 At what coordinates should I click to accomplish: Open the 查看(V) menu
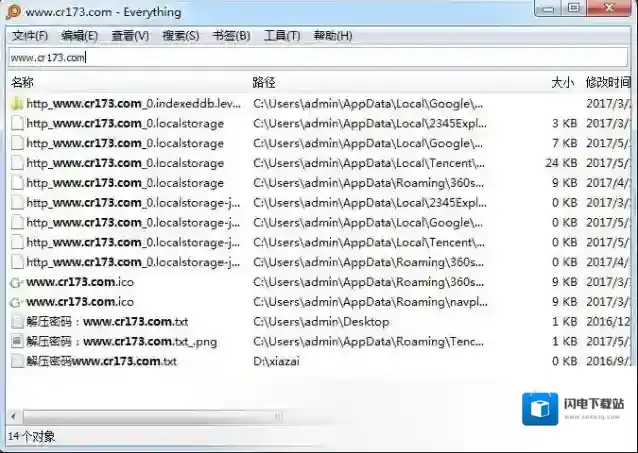point(130,36)
